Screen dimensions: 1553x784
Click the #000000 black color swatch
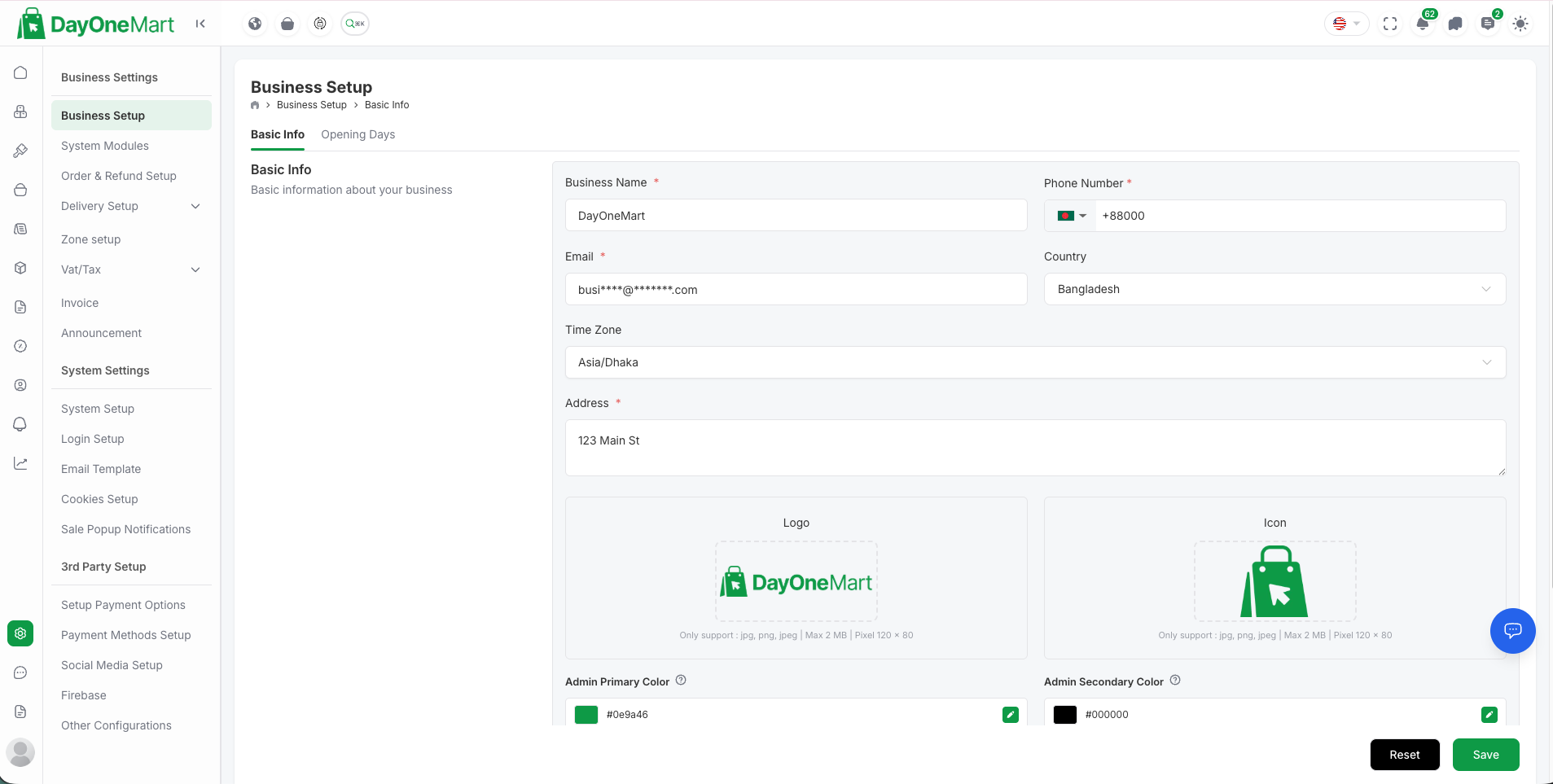1065,715
